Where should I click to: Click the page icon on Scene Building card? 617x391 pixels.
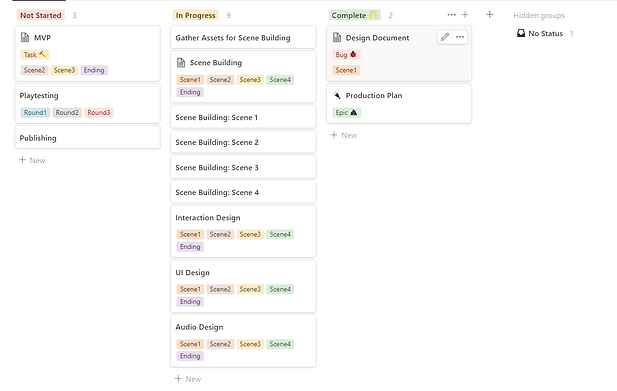pos(181,63)
